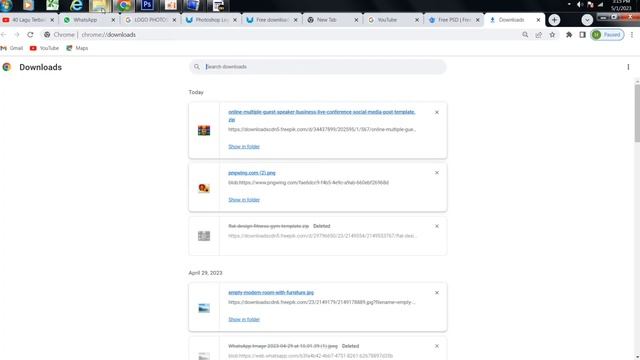This screenshot has height=360, width=640.
Task: Click the guest speaker zip file thumbnail
Action: pos(204,131)
